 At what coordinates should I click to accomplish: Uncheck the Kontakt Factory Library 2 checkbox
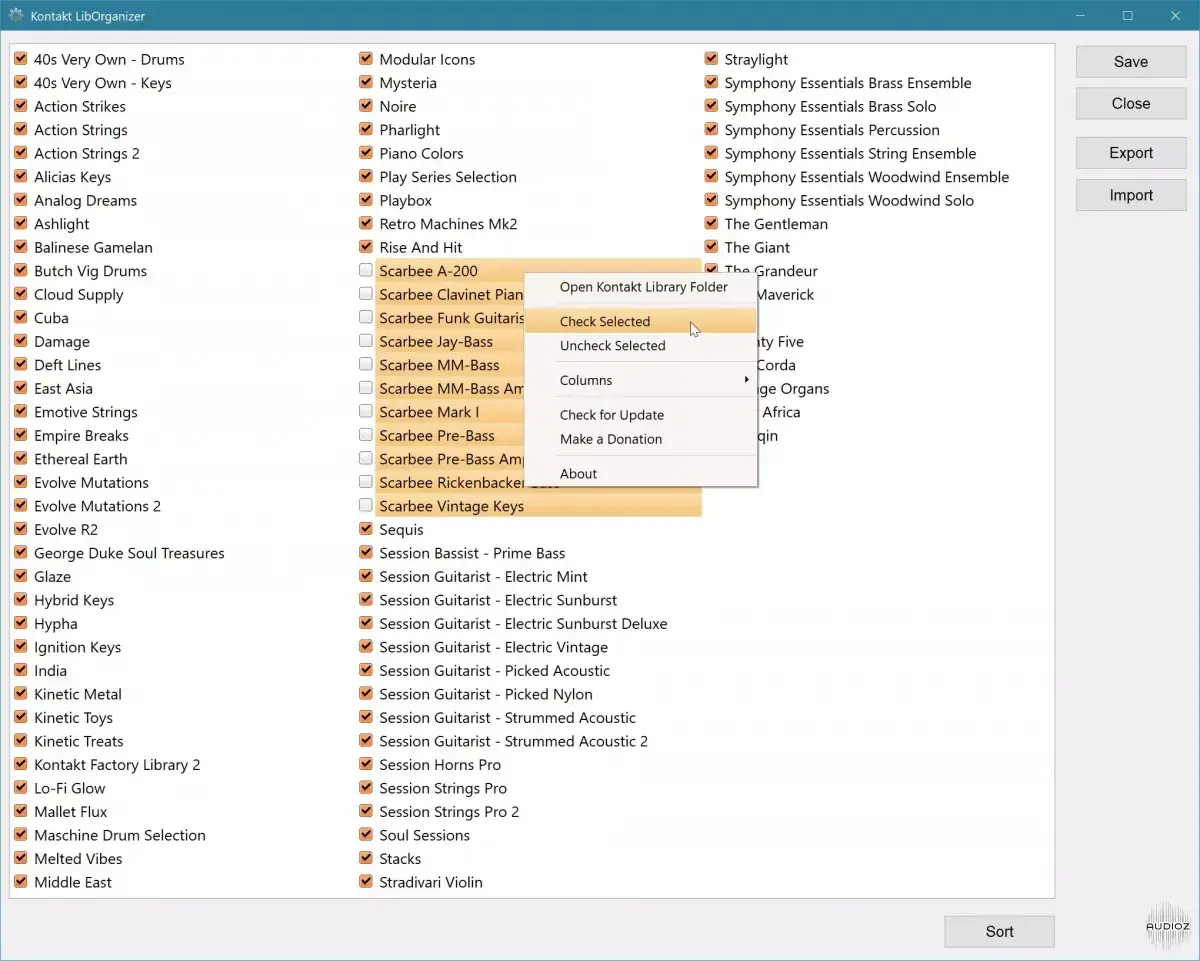coord(21,764)
